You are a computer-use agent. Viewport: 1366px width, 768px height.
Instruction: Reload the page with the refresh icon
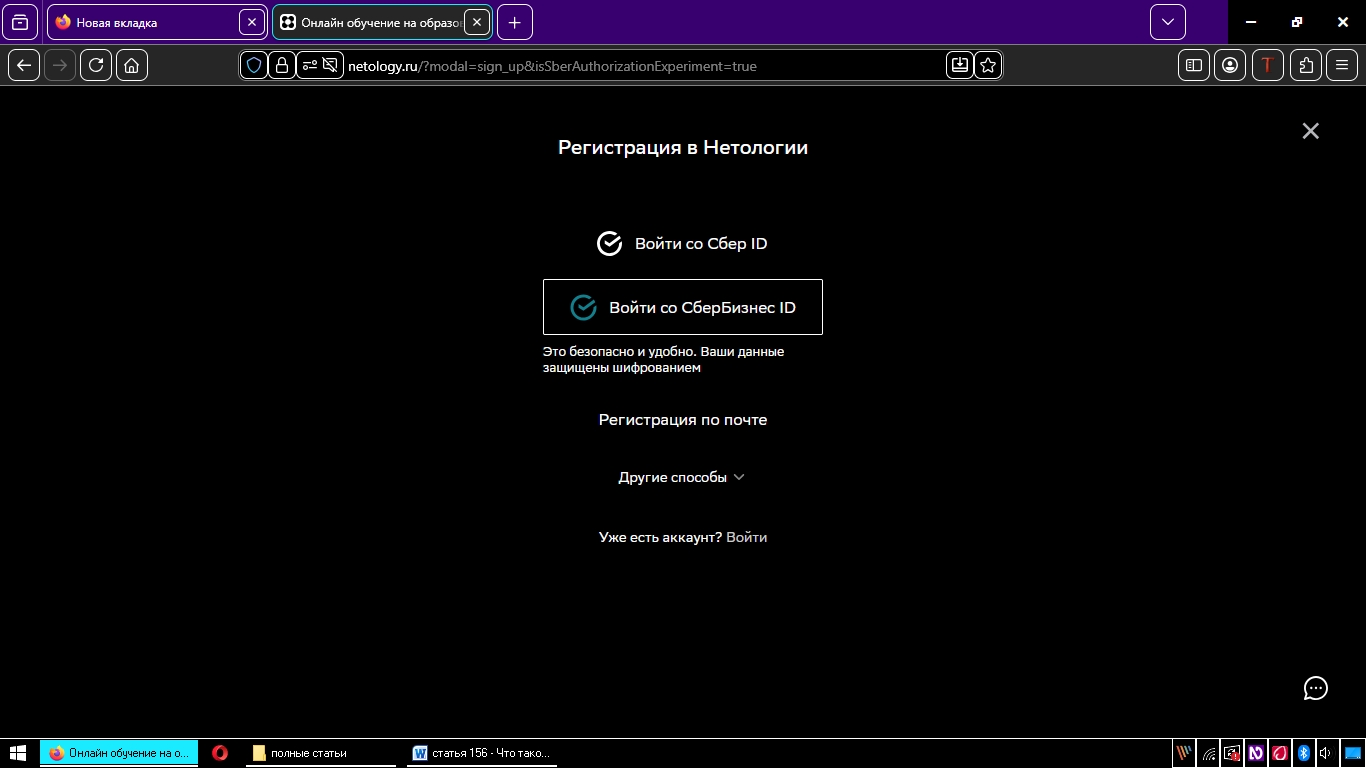click(x=96, y=65)
